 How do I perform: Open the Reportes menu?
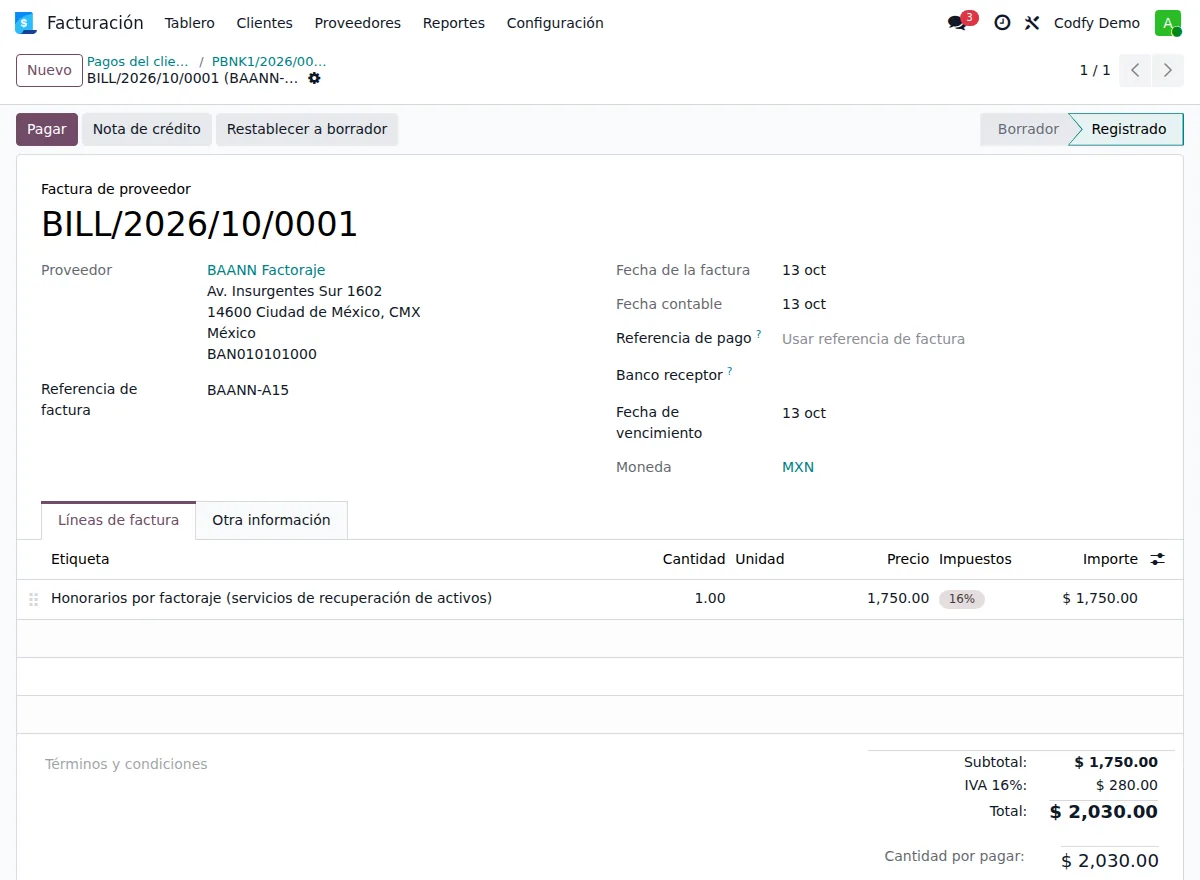coord(454,23)
